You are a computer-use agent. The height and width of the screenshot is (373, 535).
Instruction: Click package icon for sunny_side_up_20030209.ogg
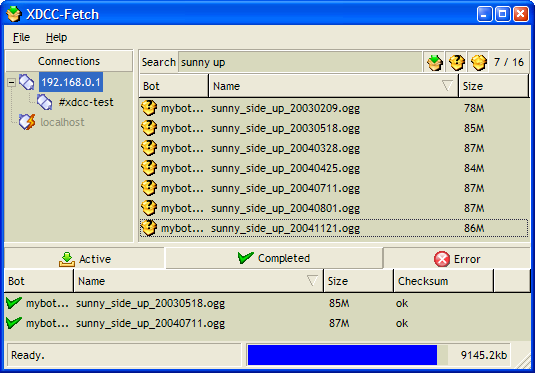[149, 108]
